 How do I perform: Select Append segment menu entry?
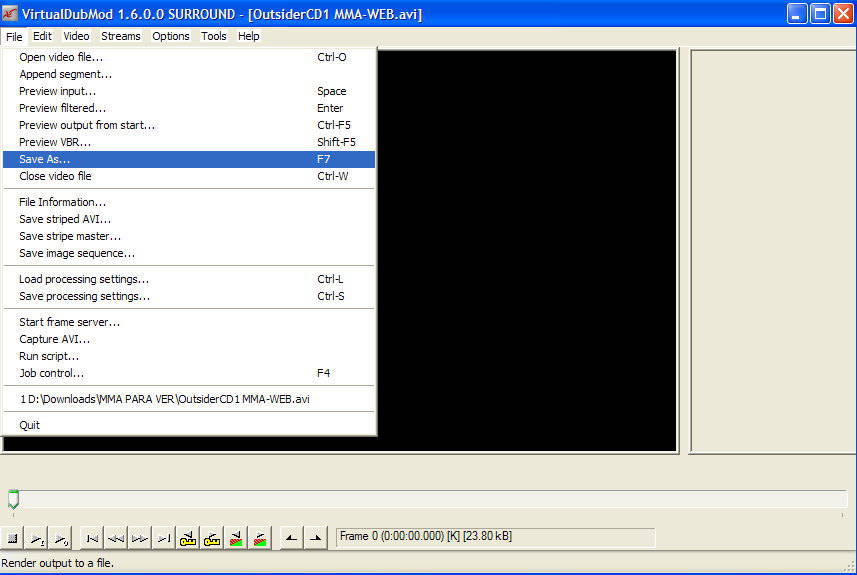(189, 74)
